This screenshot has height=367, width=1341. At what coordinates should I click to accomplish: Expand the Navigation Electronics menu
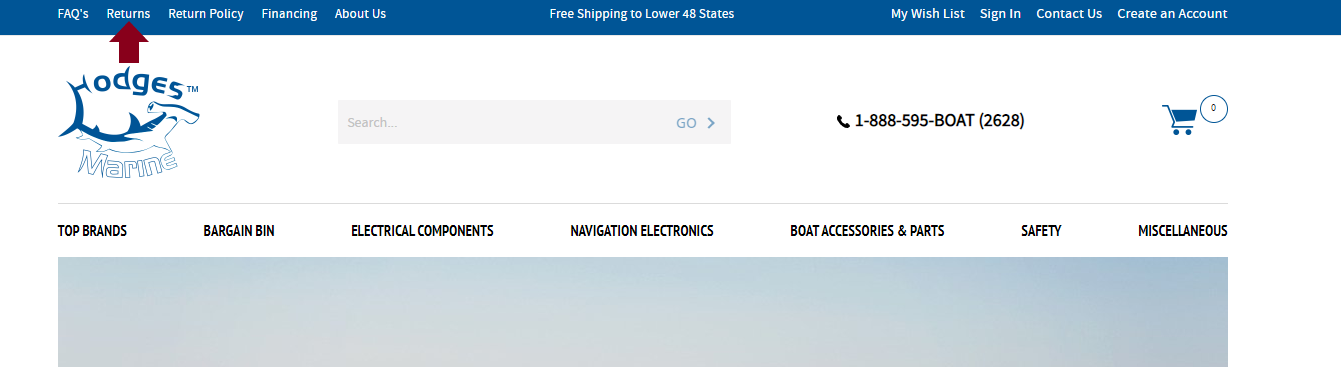tap(642, 231)
